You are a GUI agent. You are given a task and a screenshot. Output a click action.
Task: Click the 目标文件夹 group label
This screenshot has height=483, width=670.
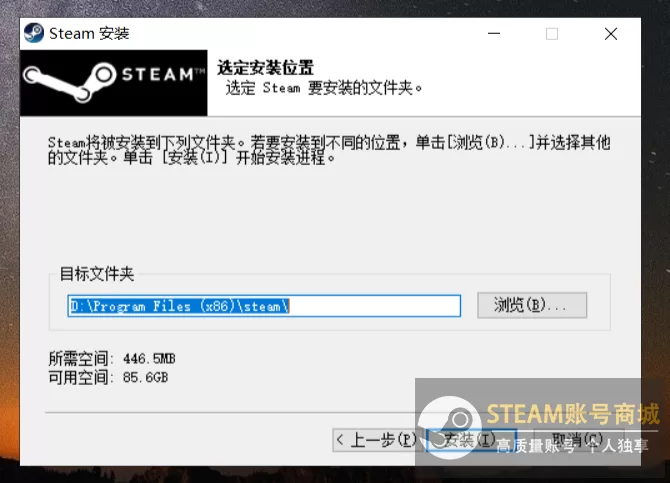97,274
